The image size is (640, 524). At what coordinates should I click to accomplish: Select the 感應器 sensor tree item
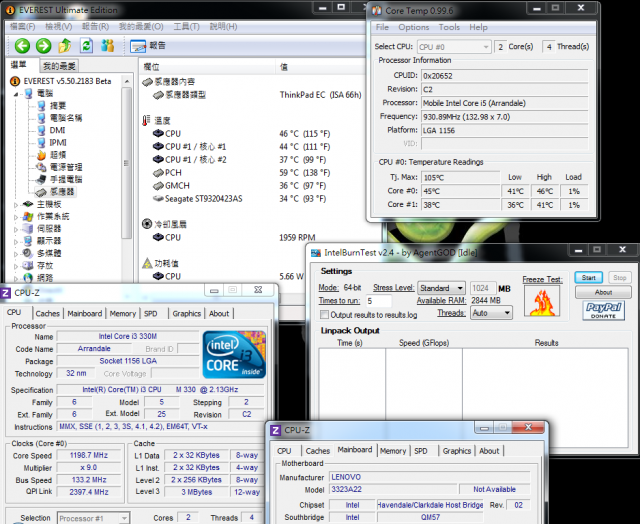(62, 191)
